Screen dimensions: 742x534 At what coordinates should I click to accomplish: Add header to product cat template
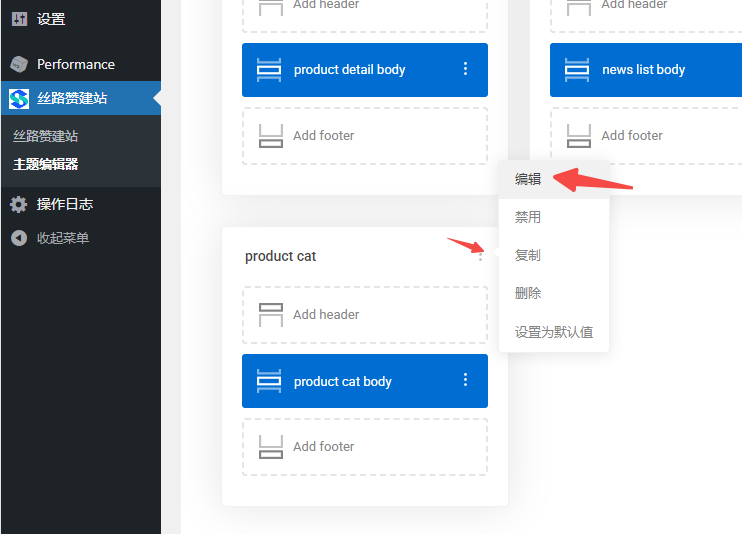364,315
